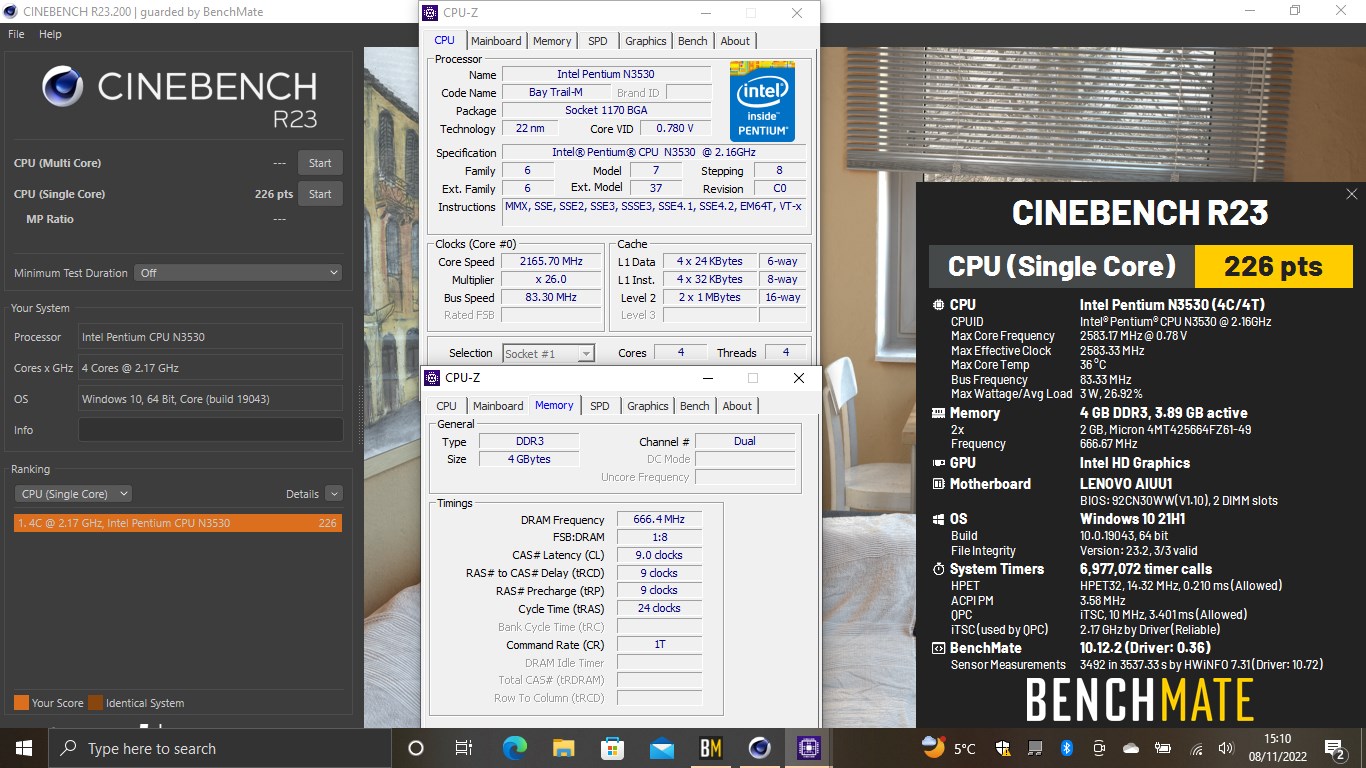Open File Explorer from the taskbar
1366x768 pixels.
coord(564,748)
